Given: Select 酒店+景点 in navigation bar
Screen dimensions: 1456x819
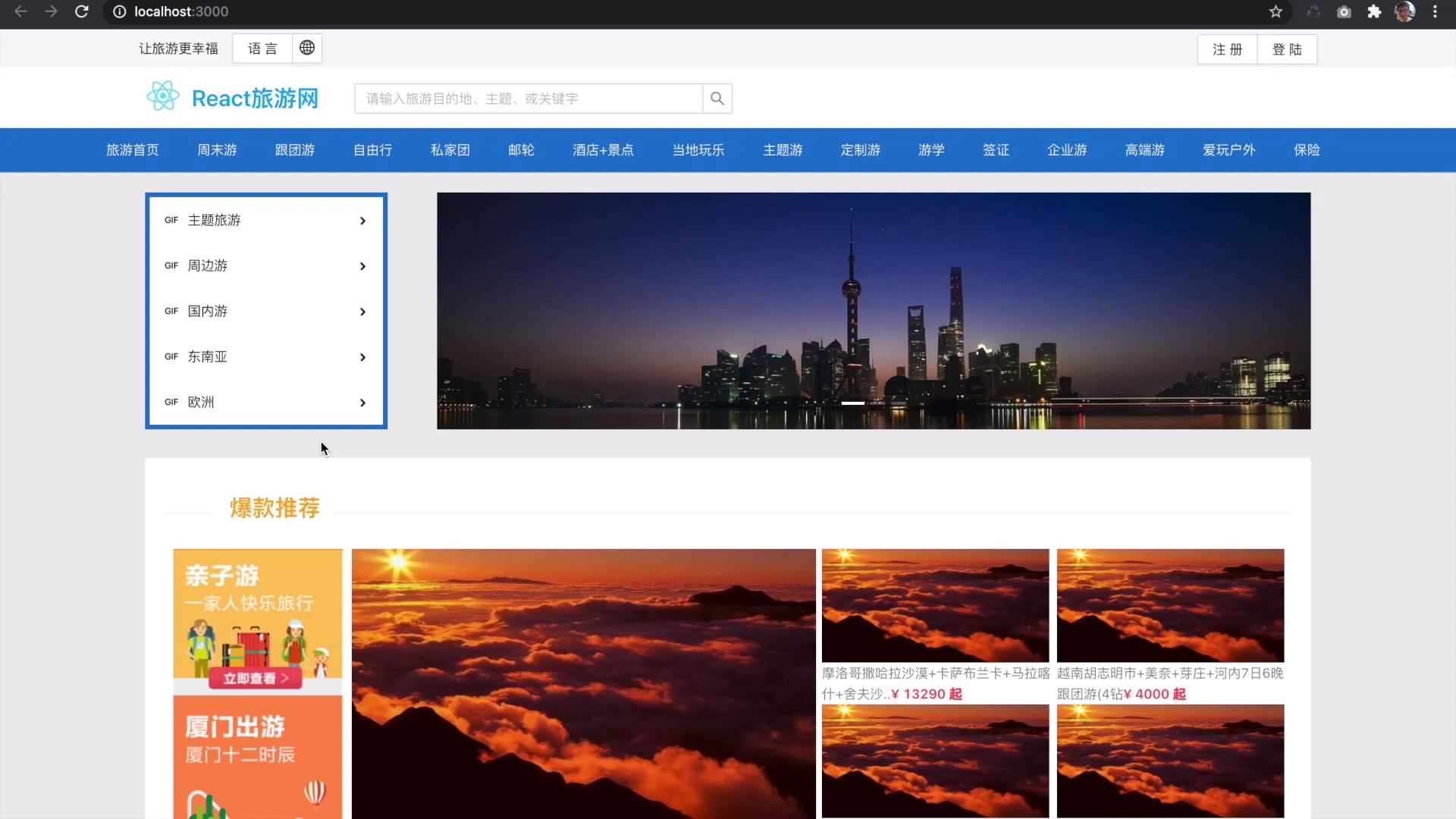Looking at the screenshot, I should 603,150.
